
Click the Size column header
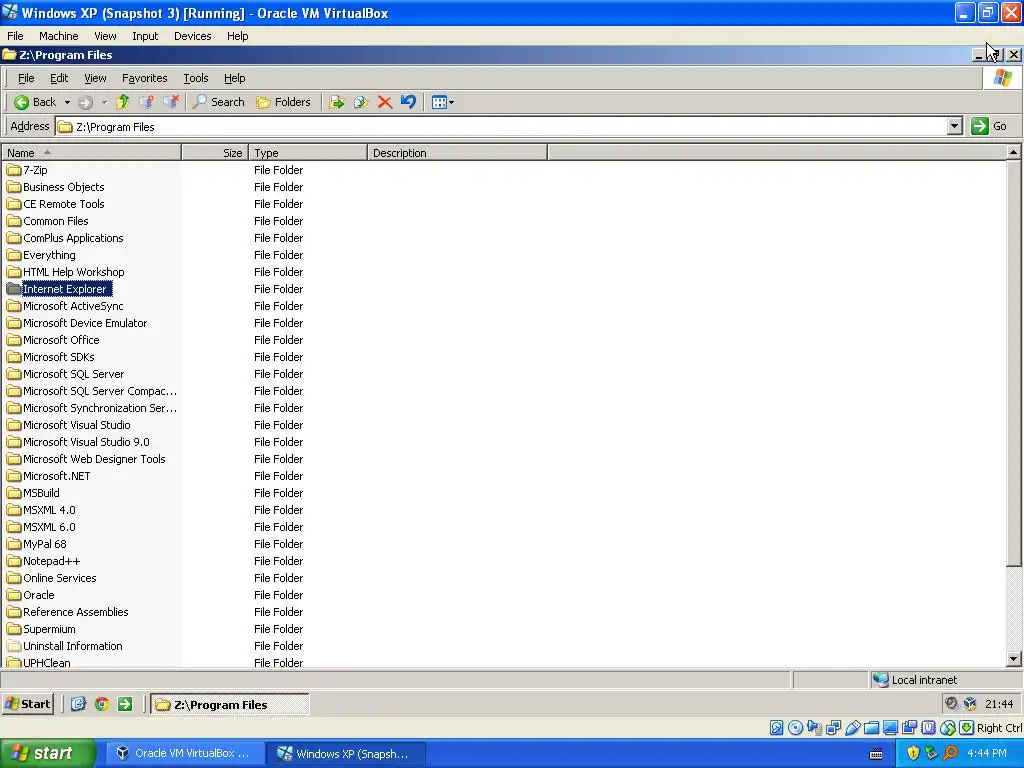[x=215, y=153]
